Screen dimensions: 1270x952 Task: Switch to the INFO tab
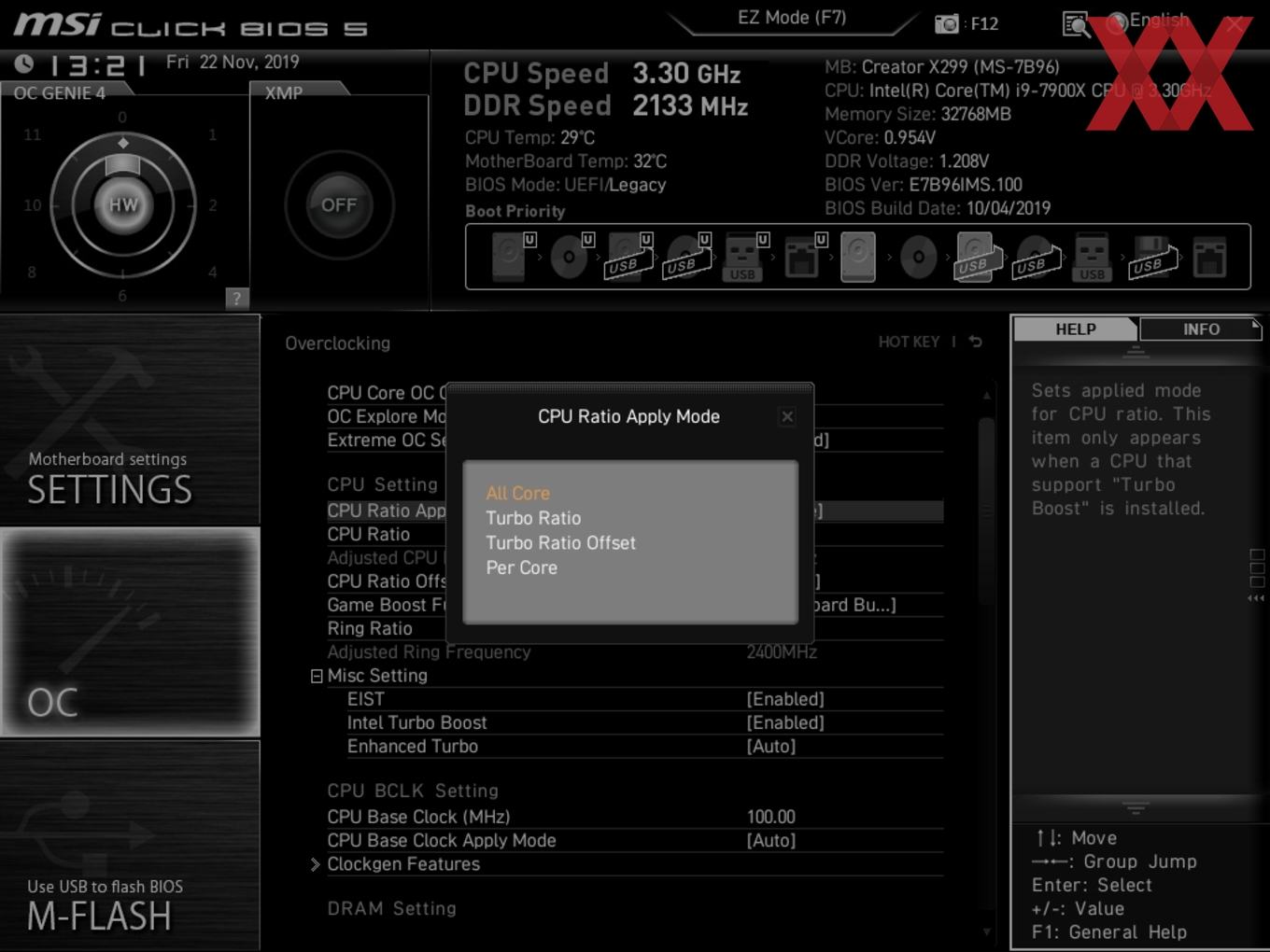[x=1201, y=329]
